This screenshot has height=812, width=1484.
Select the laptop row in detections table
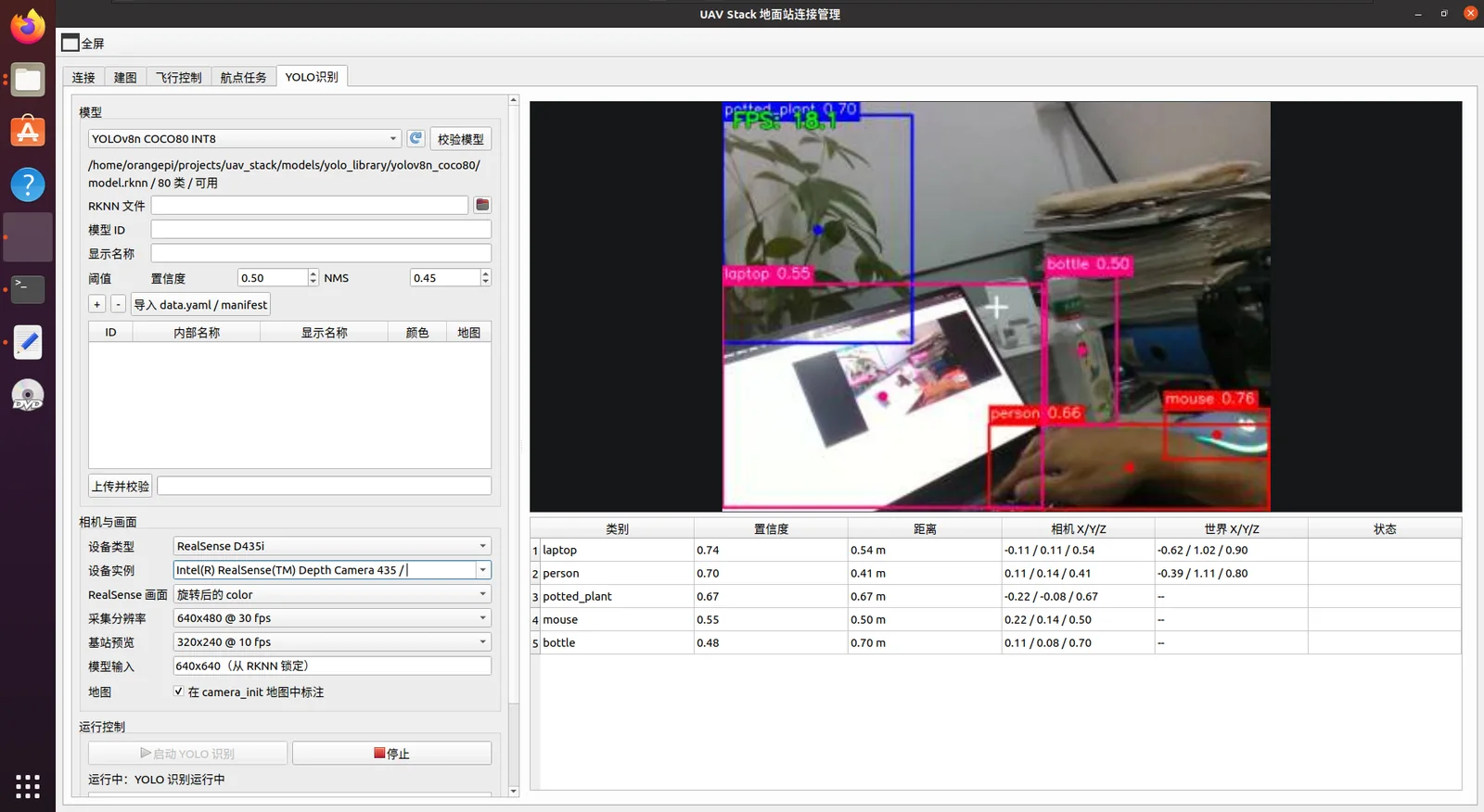click(996, 550)
